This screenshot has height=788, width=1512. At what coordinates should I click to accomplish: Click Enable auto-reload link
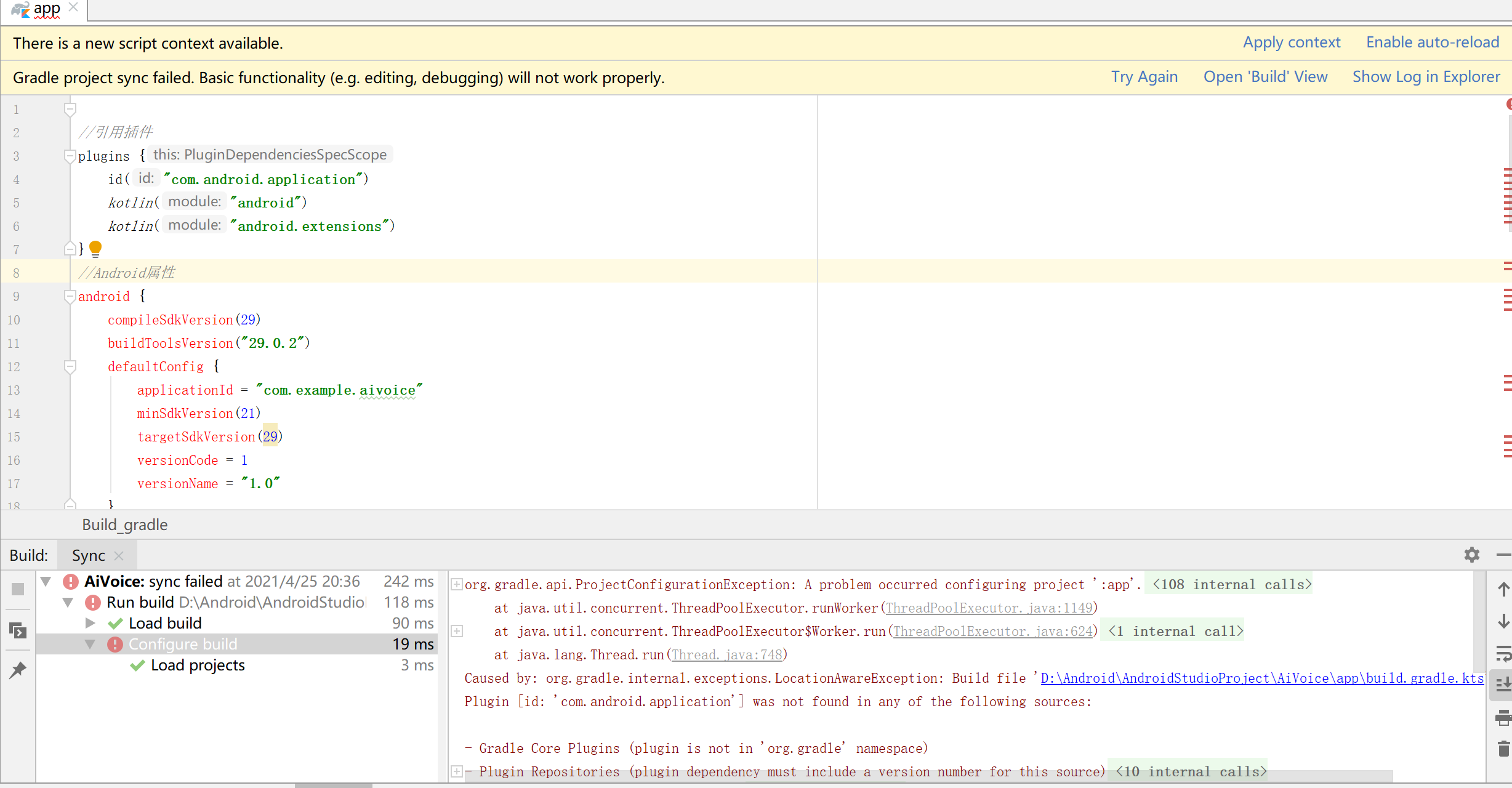click(x=1433, y=42)
